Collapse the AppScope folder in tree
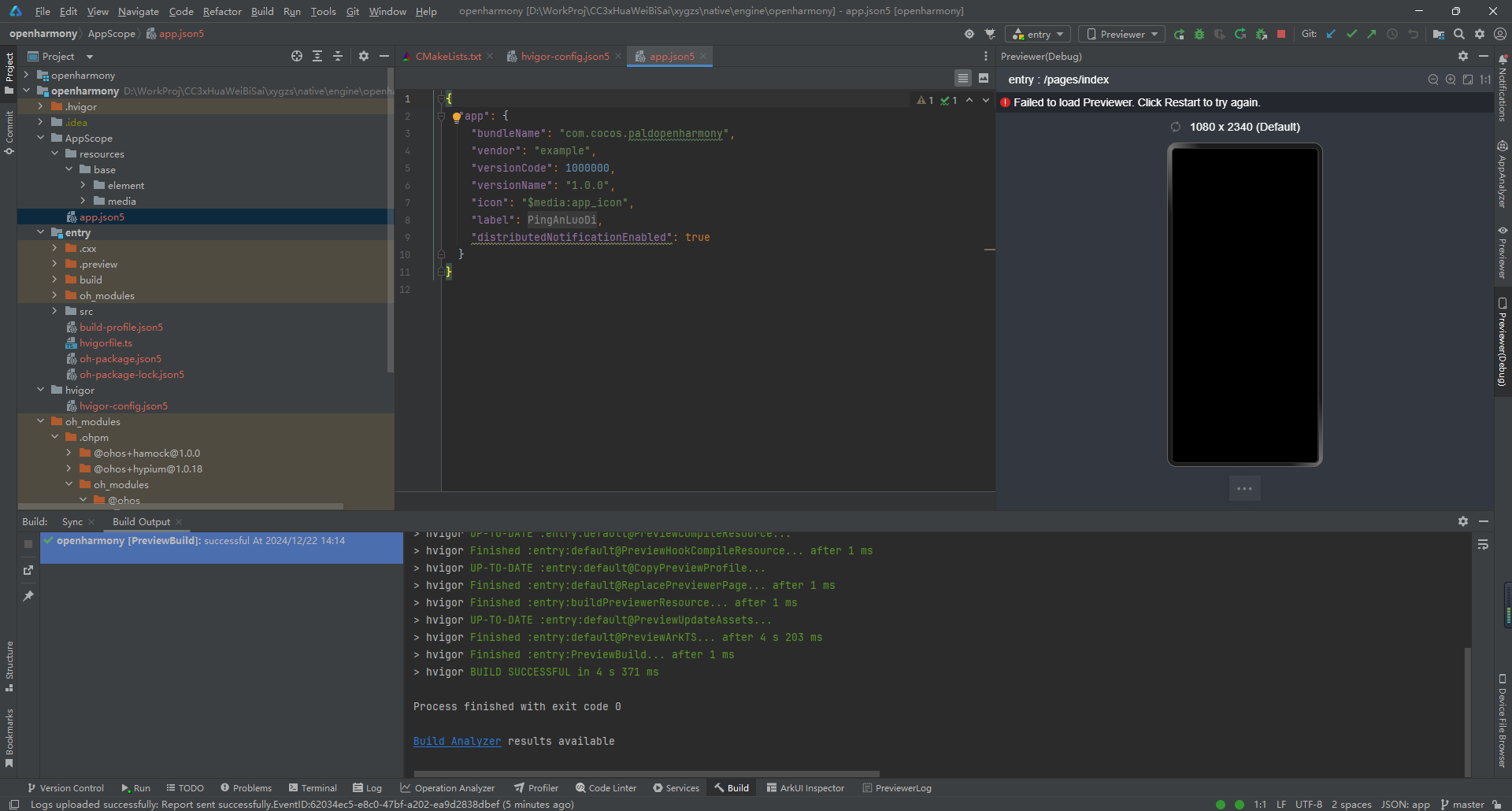 [41, 138]
